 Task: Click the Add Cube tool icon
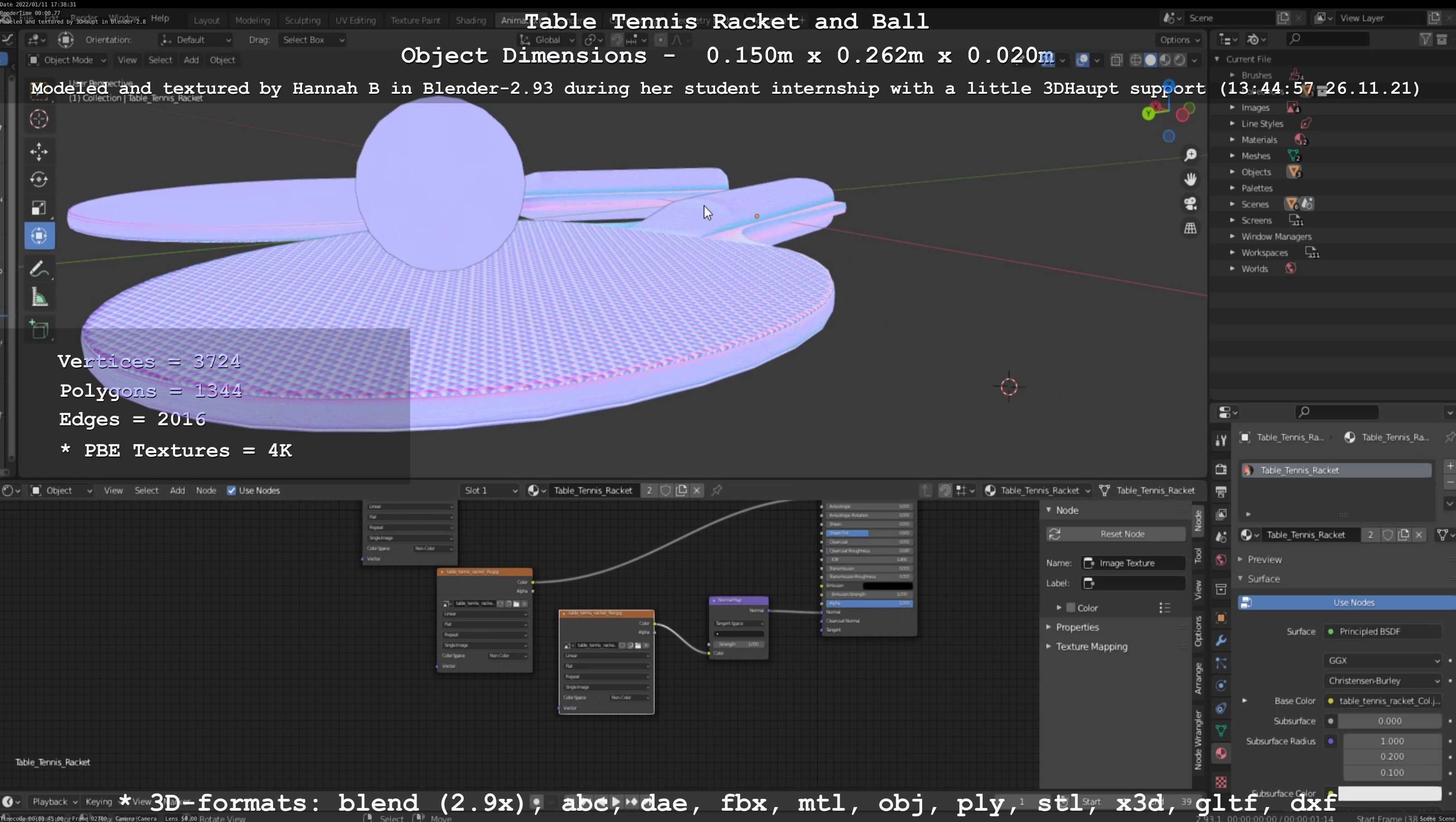click(x=38, y=329)
